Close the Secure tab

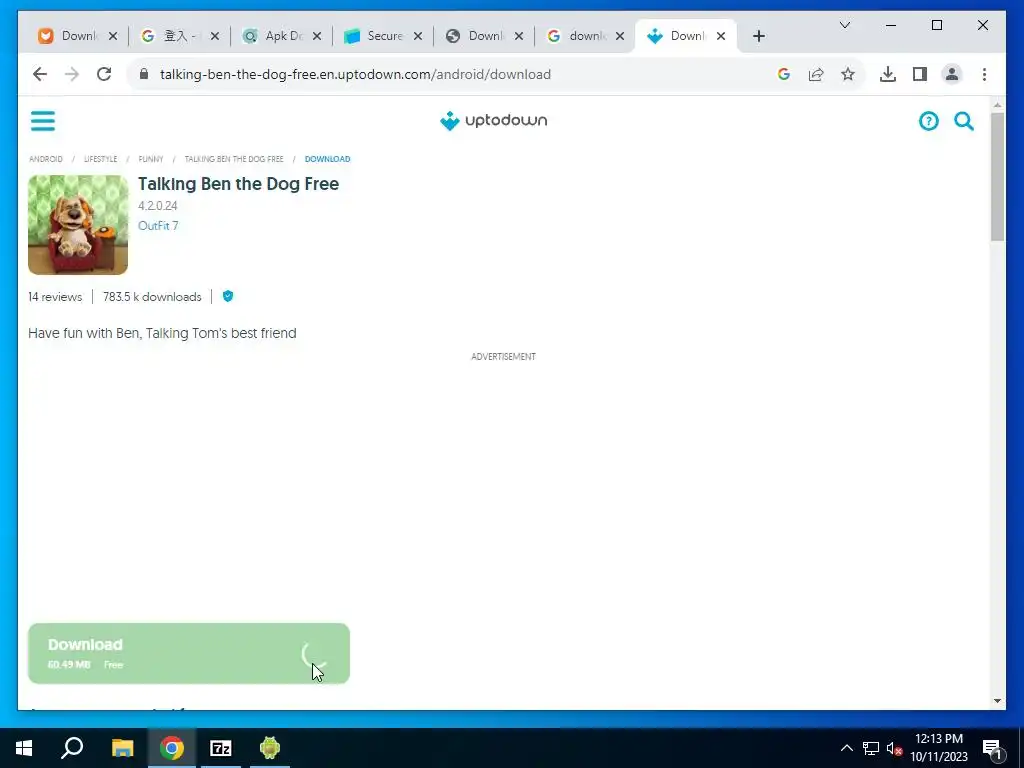click(418, 36)
